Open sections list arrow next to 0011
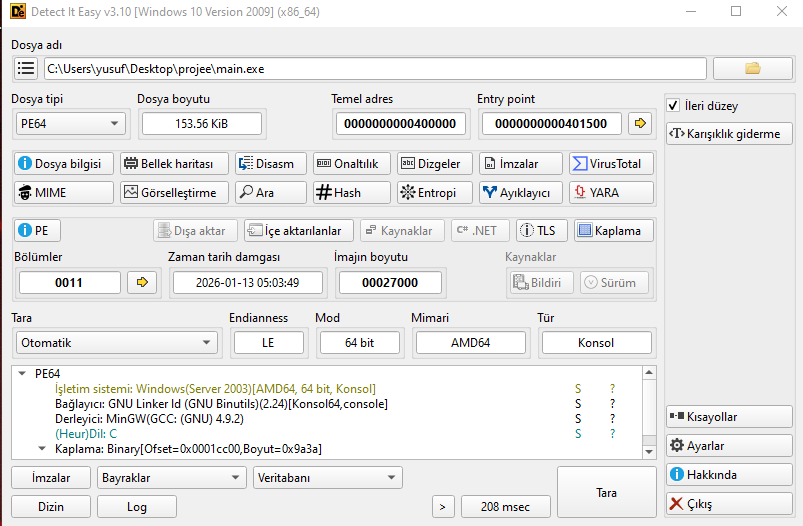803x526 pixels. (x=142, y=282)
